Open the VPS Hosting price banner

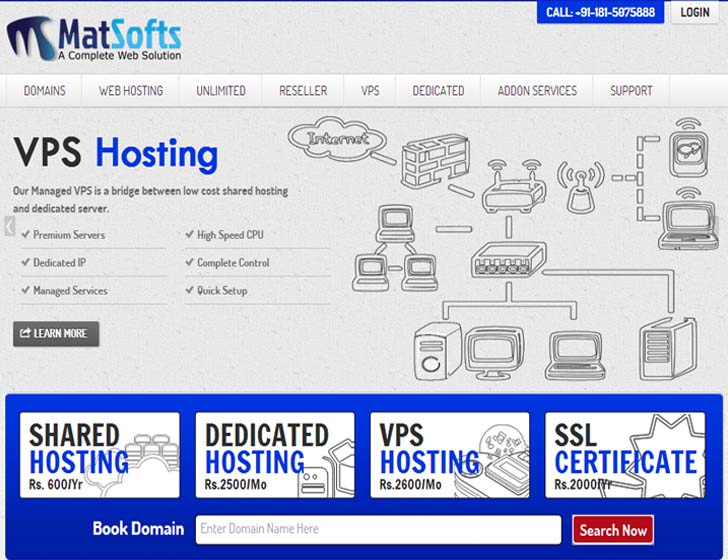[x=450, y=455]
